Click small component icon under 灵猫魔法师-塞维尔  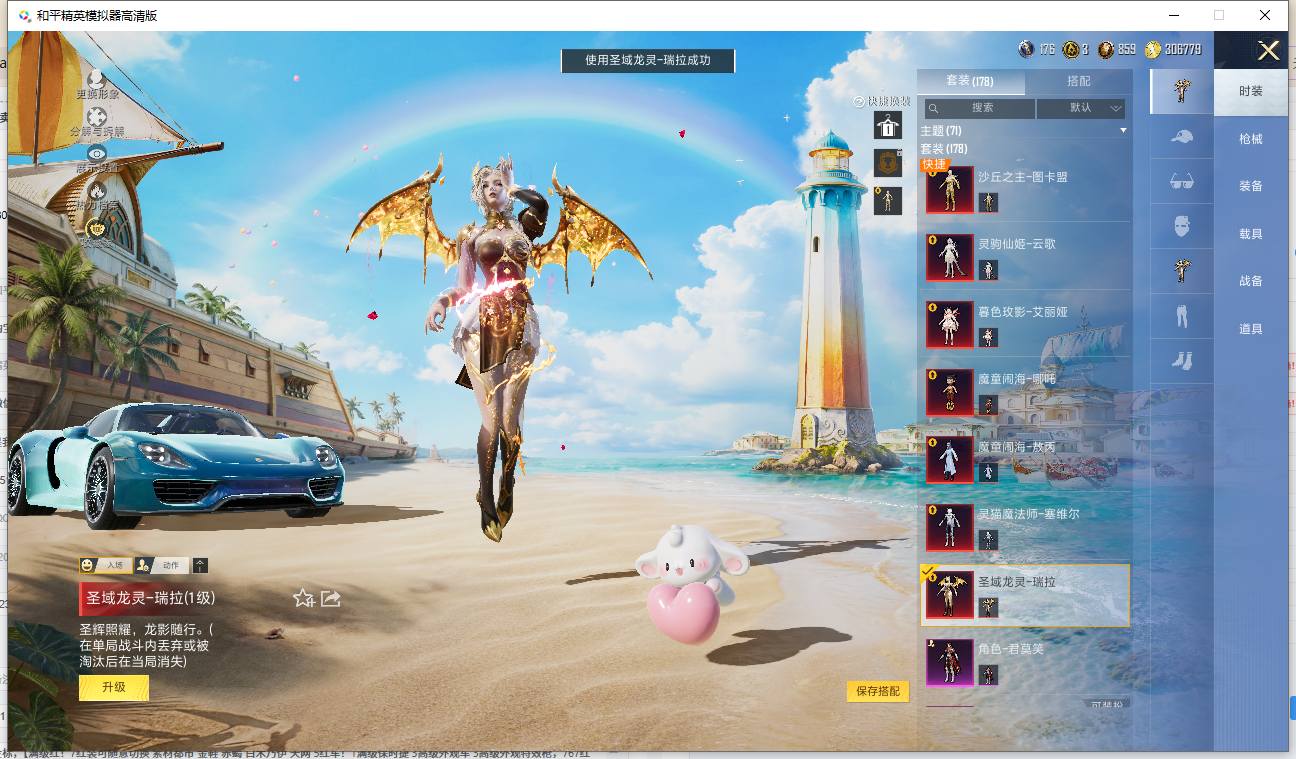pos(988,540)
